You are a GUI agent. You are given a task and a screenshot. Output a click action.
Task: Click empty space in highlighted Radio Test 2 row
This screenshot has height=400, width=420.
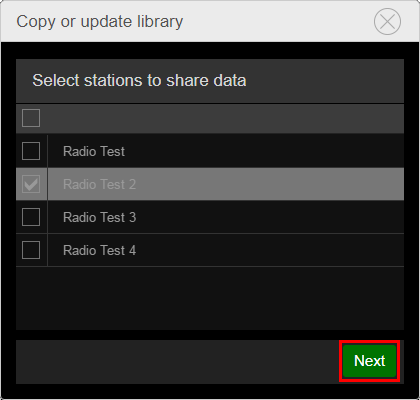270,184
